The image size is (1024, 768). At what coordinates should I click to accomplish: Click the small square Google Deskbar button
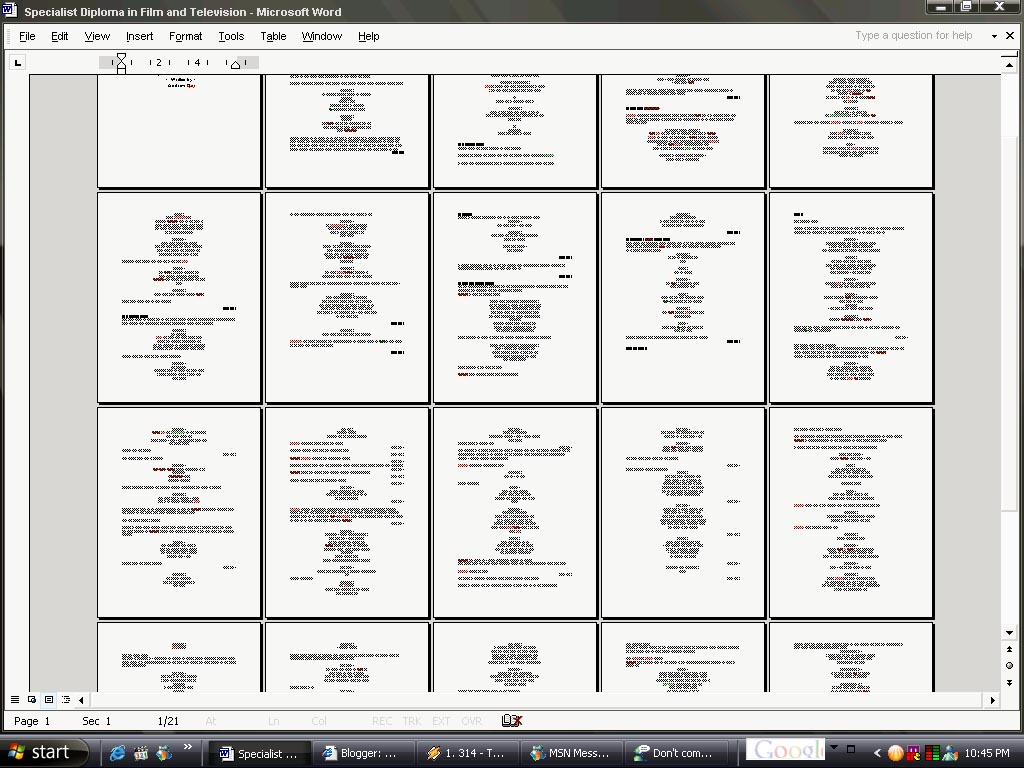click(x=850, y=749)
